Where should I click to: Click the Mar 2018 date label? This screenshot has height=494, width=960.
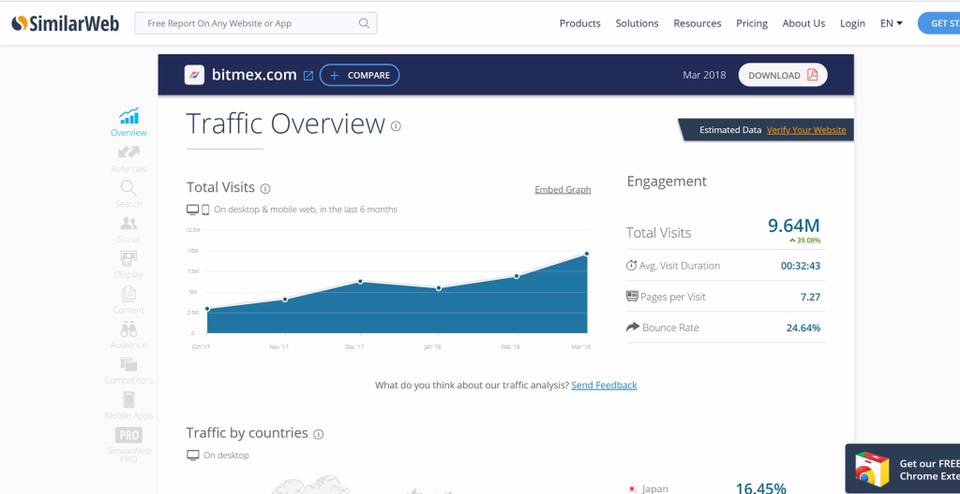point(704,75)
